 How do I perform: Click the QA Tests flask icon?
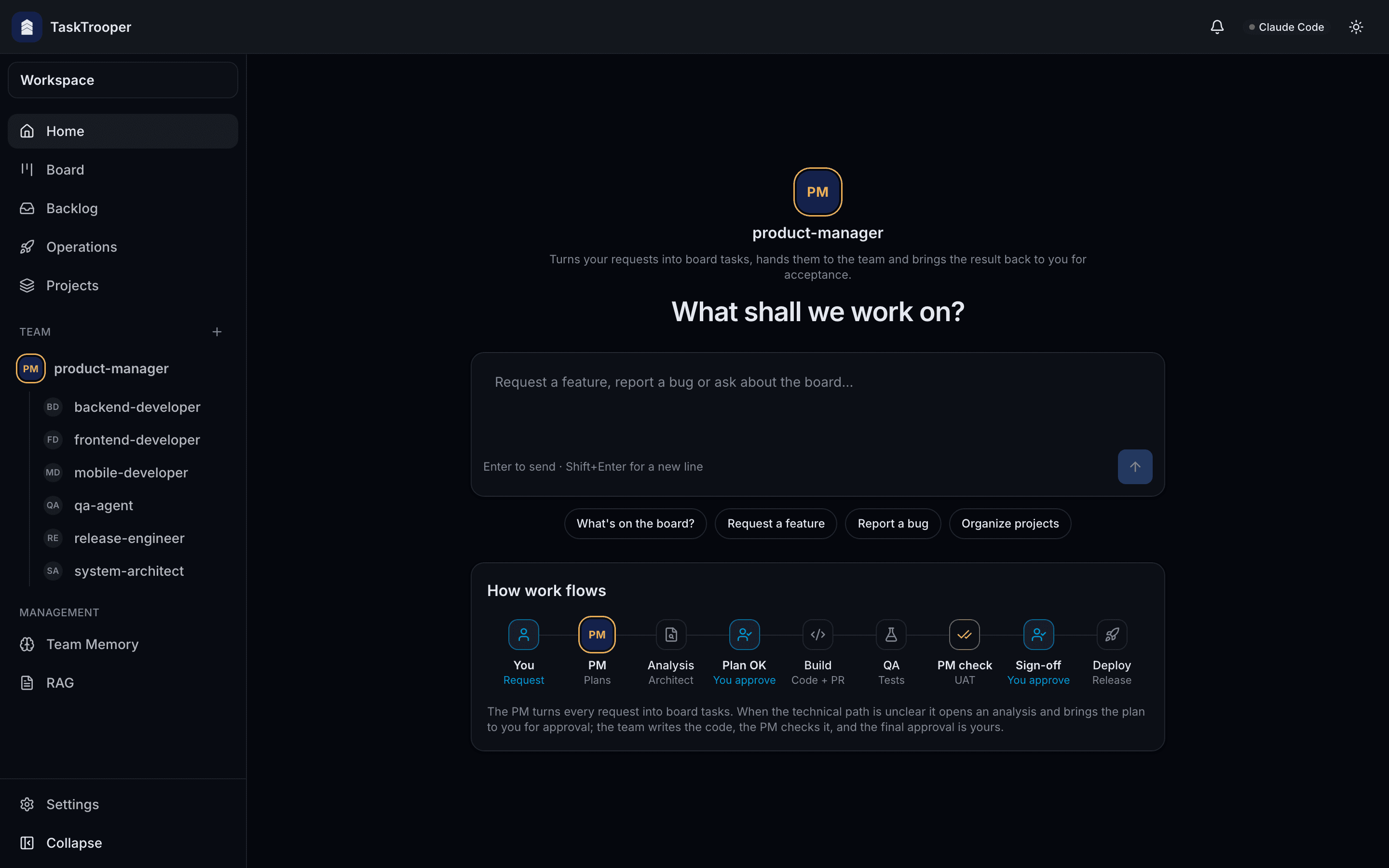891,634
